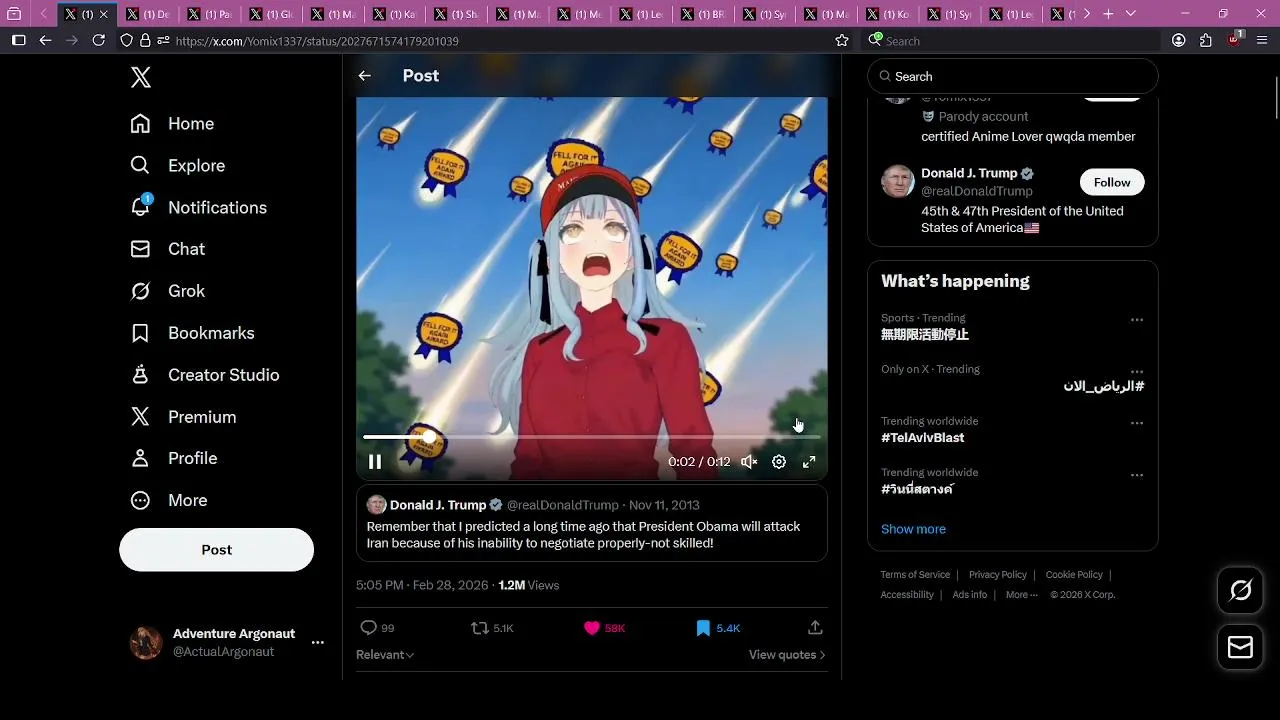Enter fullscreen video mode
Image resolution: width=1280 pixels, height=720 pixels.
(x=809, y=462)
